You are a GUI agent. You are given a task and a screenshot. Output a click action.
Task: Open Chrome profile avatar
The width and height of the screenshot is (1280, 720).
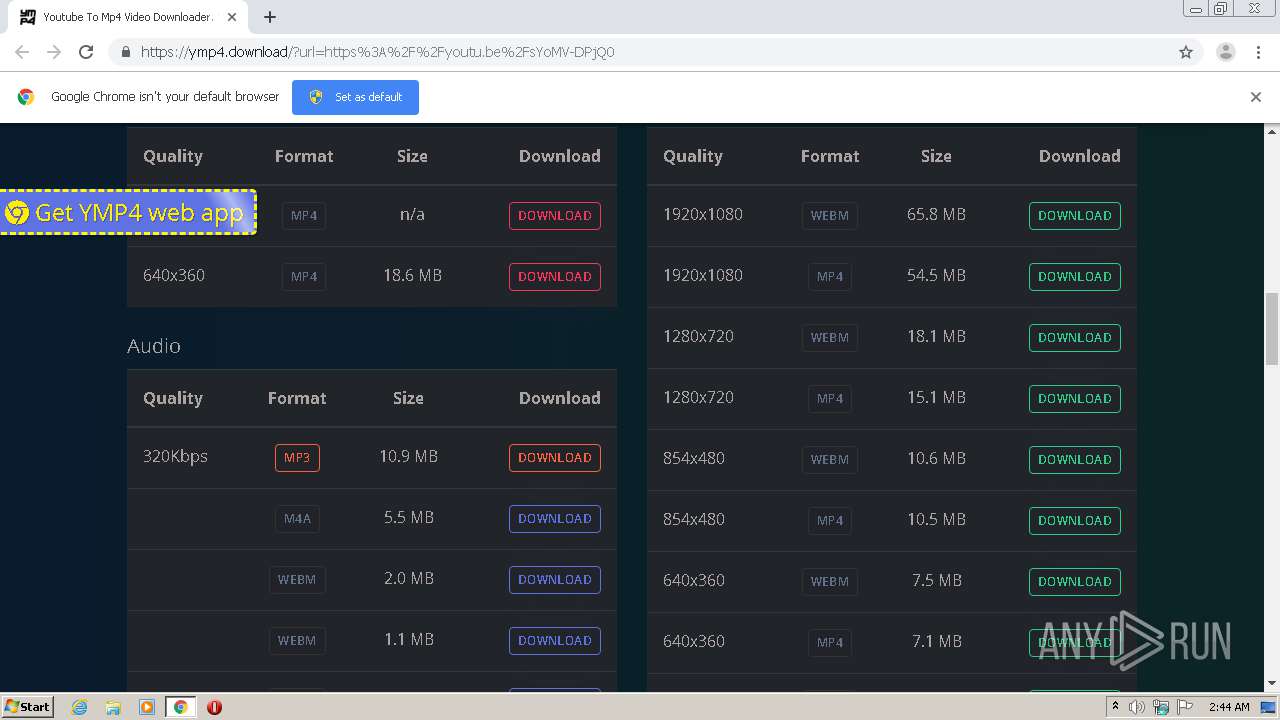1226,52
